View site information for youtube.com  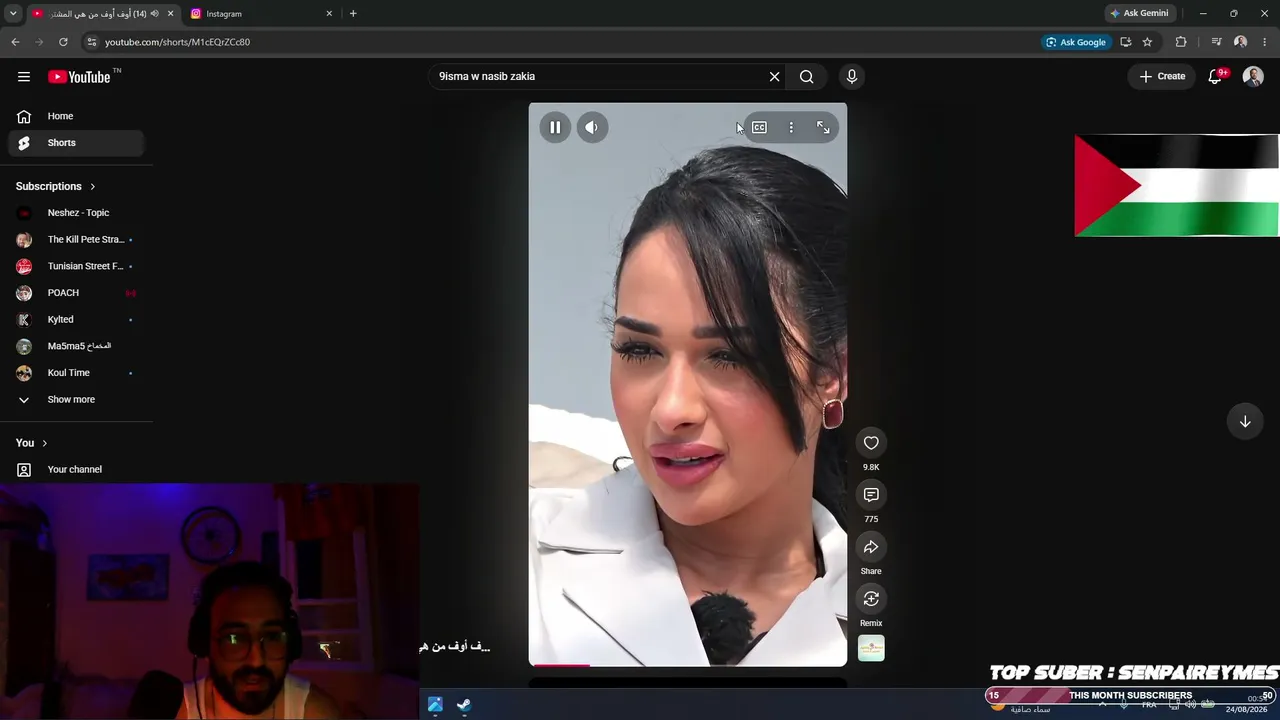coord(91,42)
